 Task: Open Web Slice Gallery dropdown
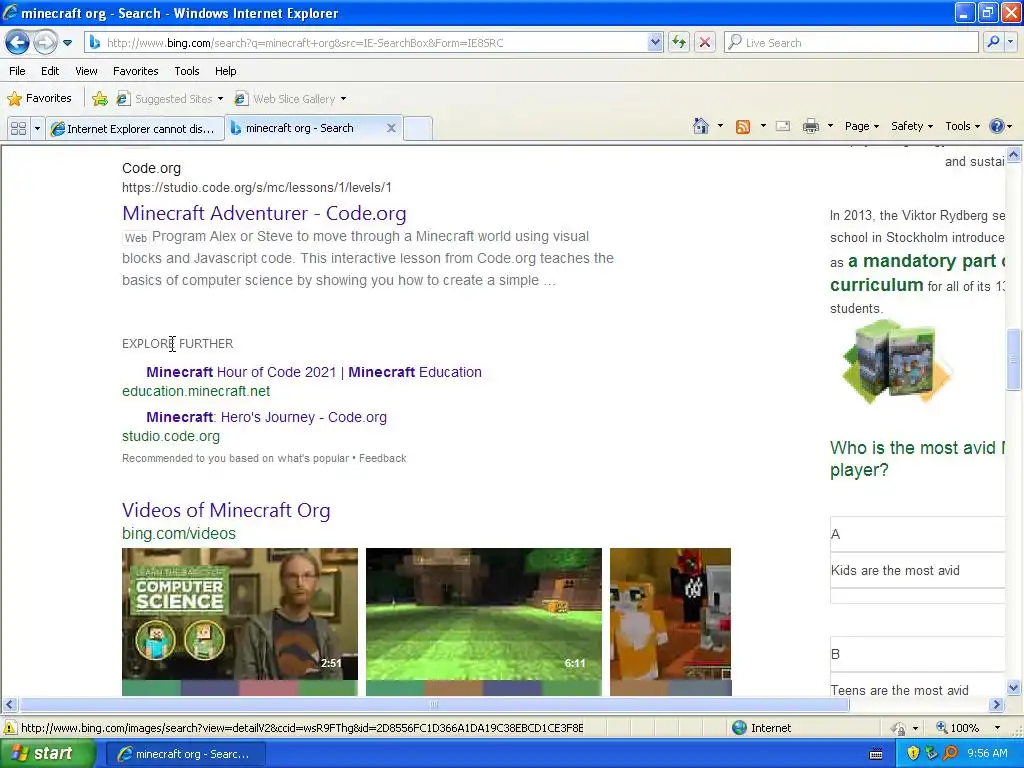pos(291,99)
